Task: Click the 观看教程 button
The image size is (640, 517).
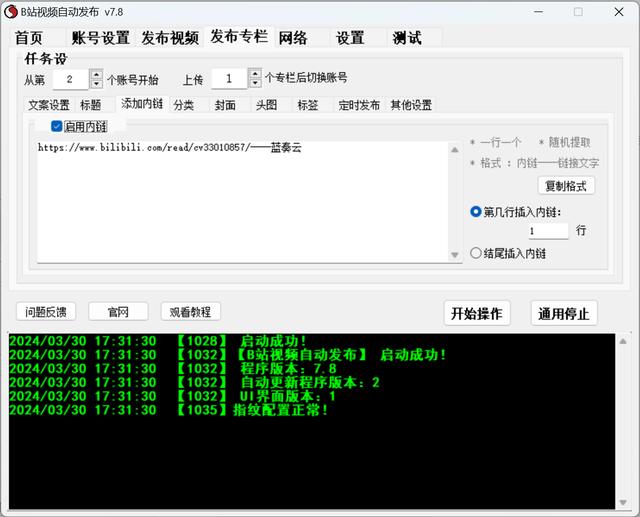Action: pos(191,312)
